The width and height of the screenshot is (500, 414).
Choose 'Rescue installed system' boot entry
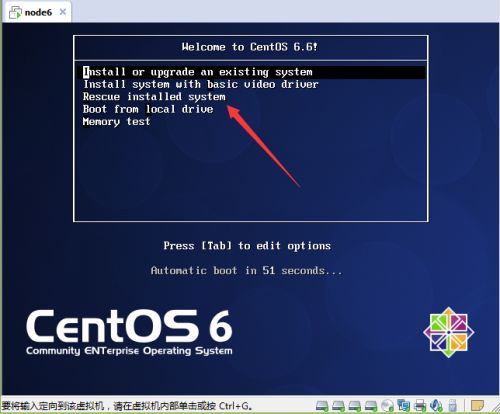pyautogui.click(x=154, y=97)
